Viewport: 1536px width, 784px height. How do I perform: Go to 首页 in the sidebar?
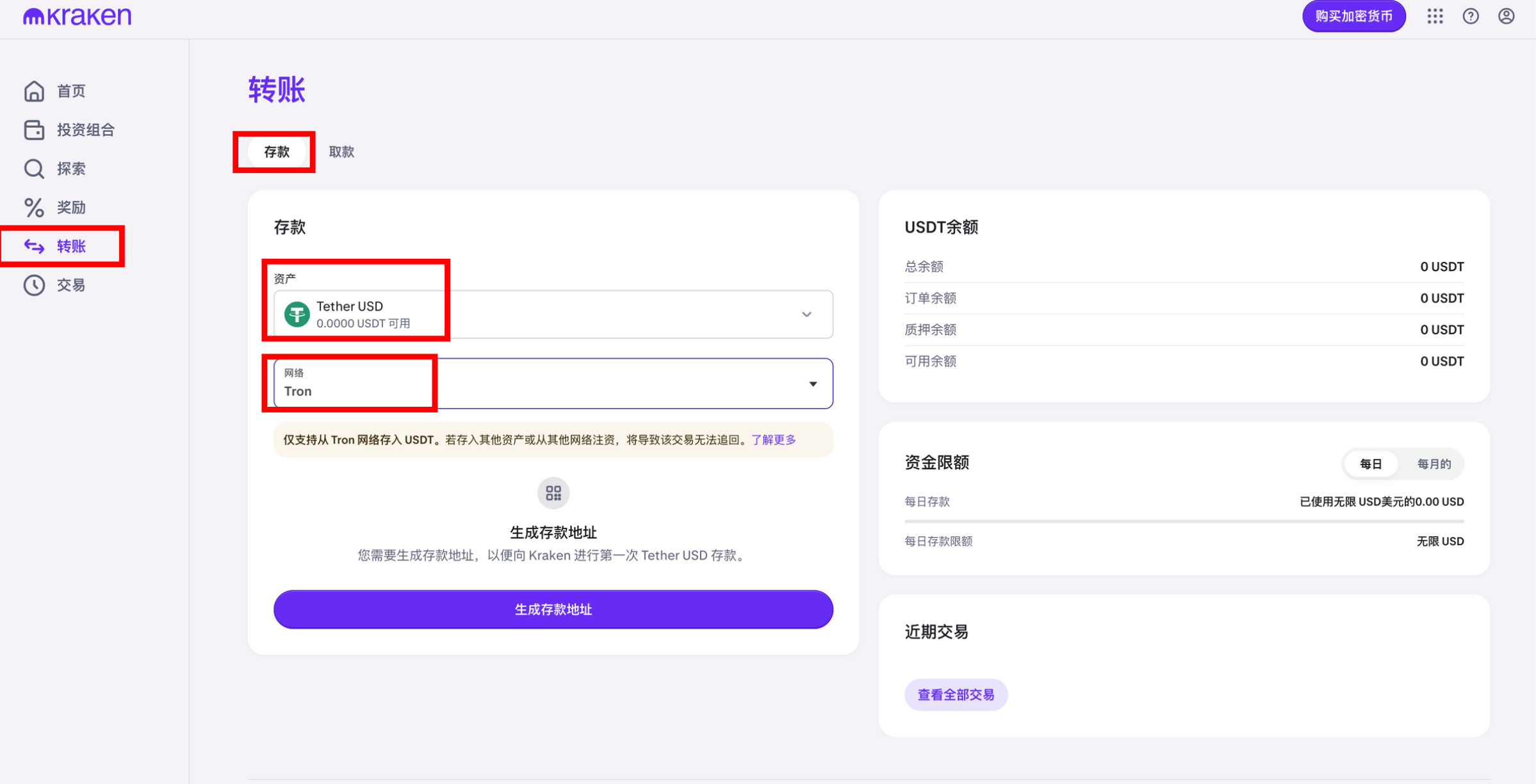71,91
